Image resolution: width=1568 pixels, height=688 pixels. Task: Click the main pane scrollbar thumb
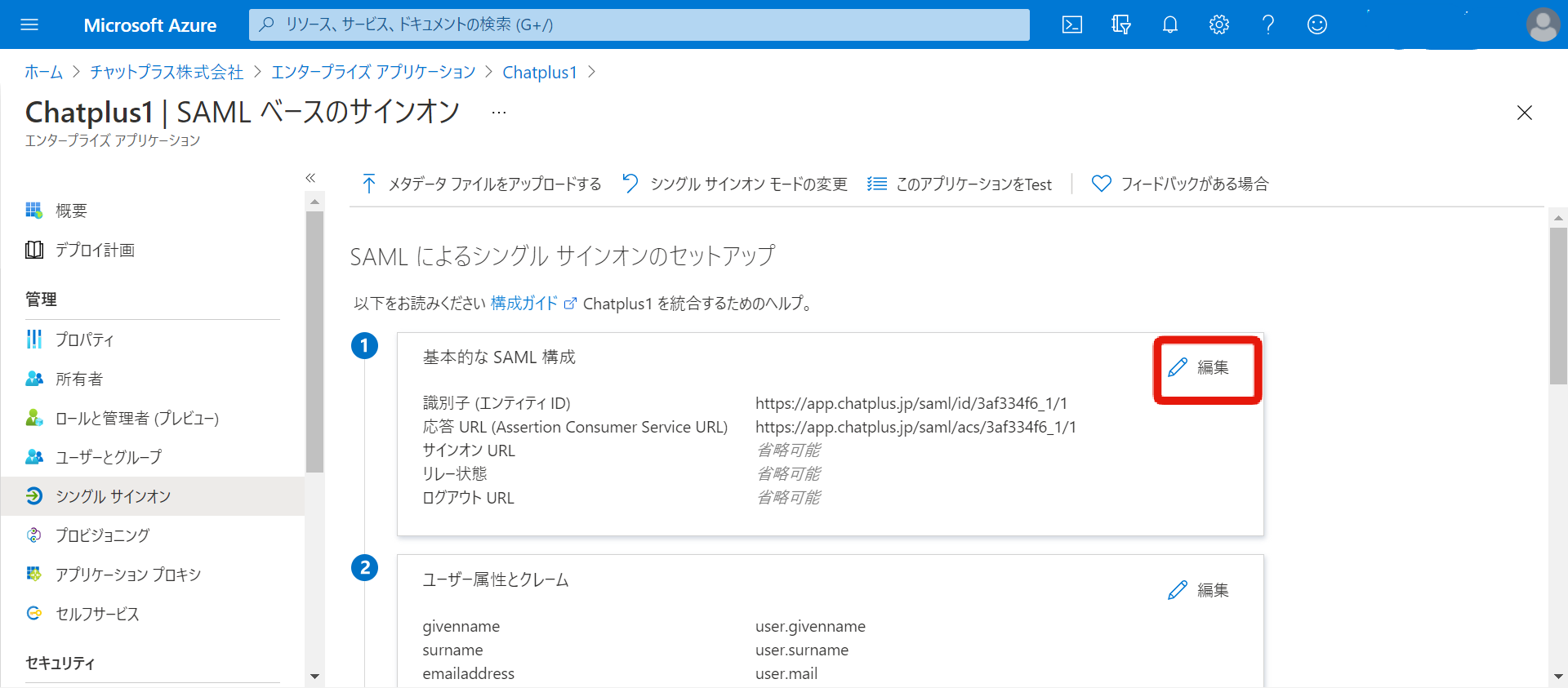1558,305
